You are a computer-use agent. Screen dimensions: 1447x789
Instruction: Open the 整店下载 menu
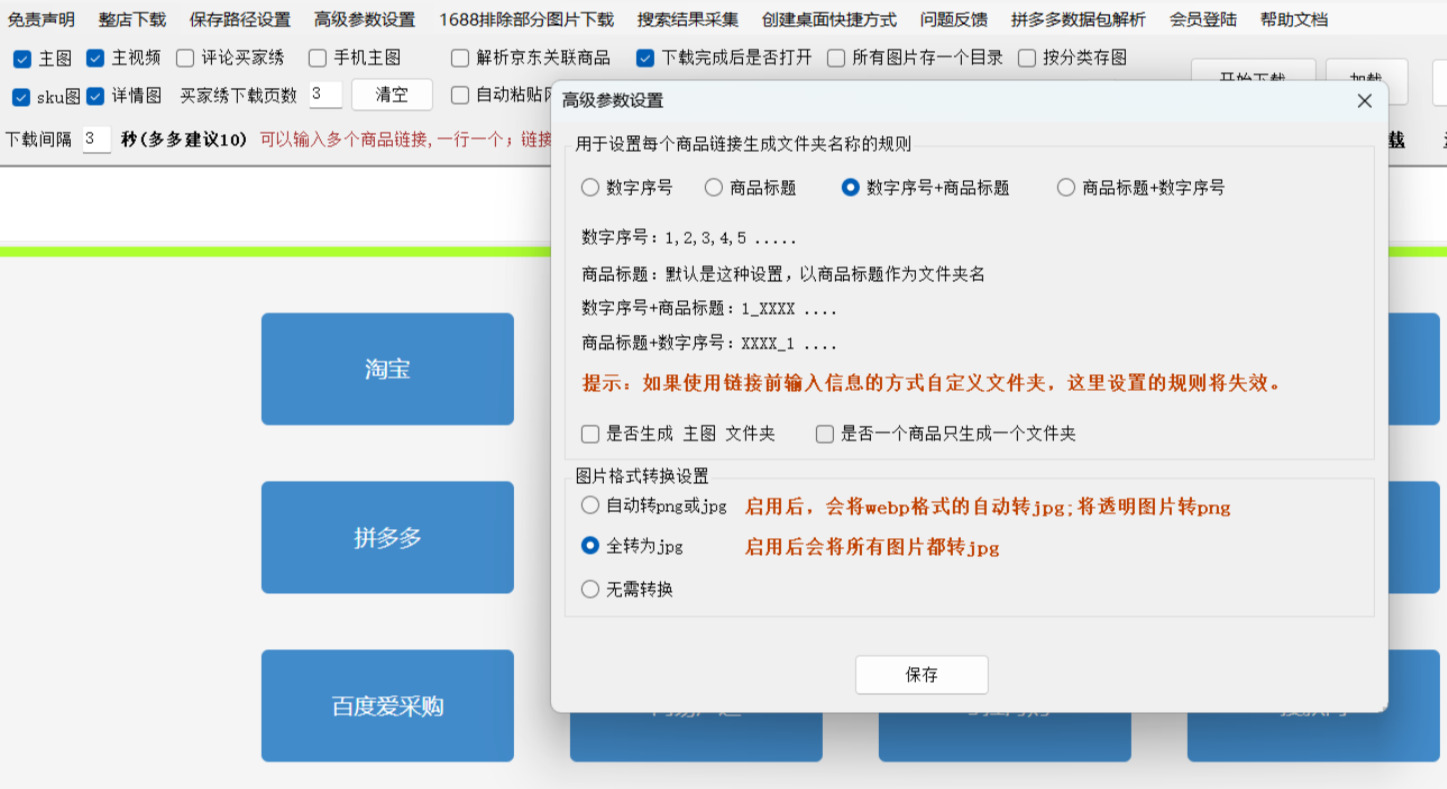click(132, 19)
